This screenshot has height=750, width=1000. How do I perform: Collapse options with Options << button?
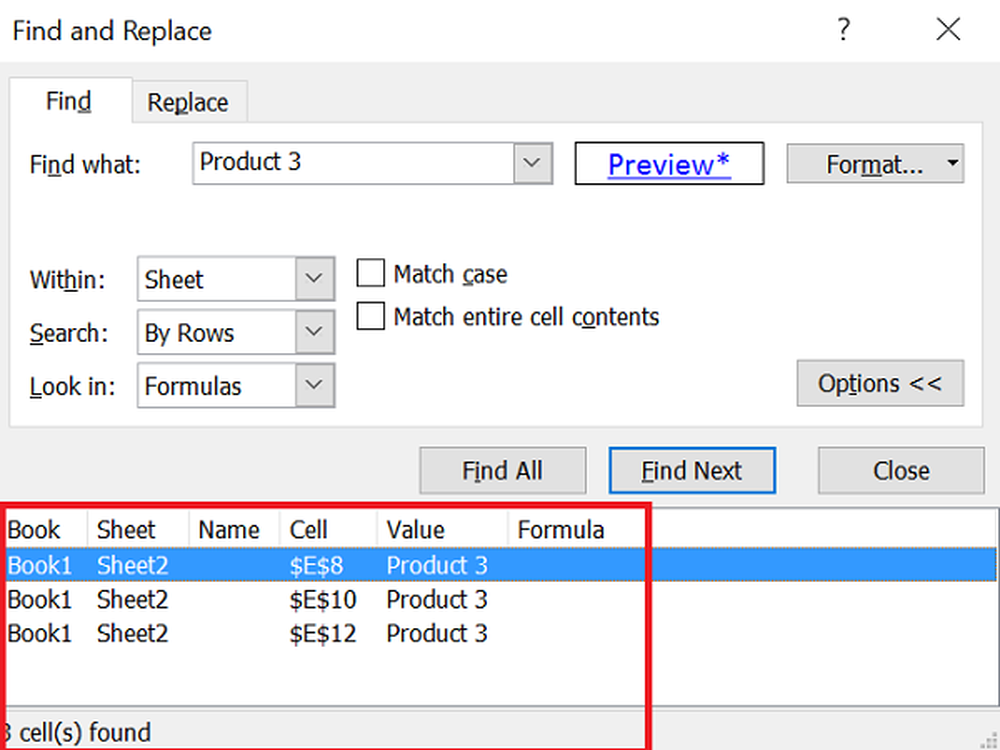(x=879, y=384)
